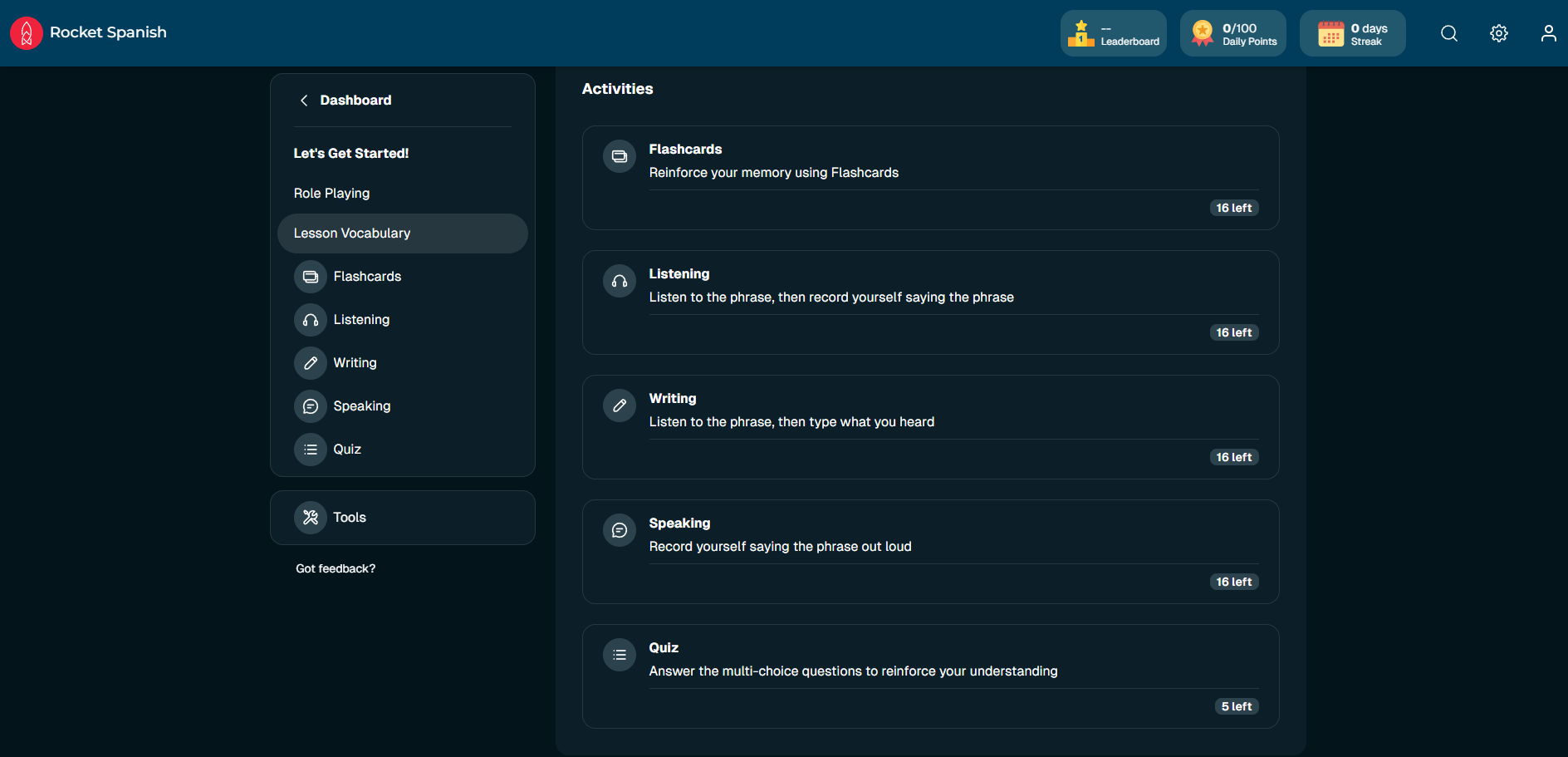The width and height of the screenshot is (1568, 757).
Task: Click the Listening activity headphones icon
Action: [x=620, y=281]
